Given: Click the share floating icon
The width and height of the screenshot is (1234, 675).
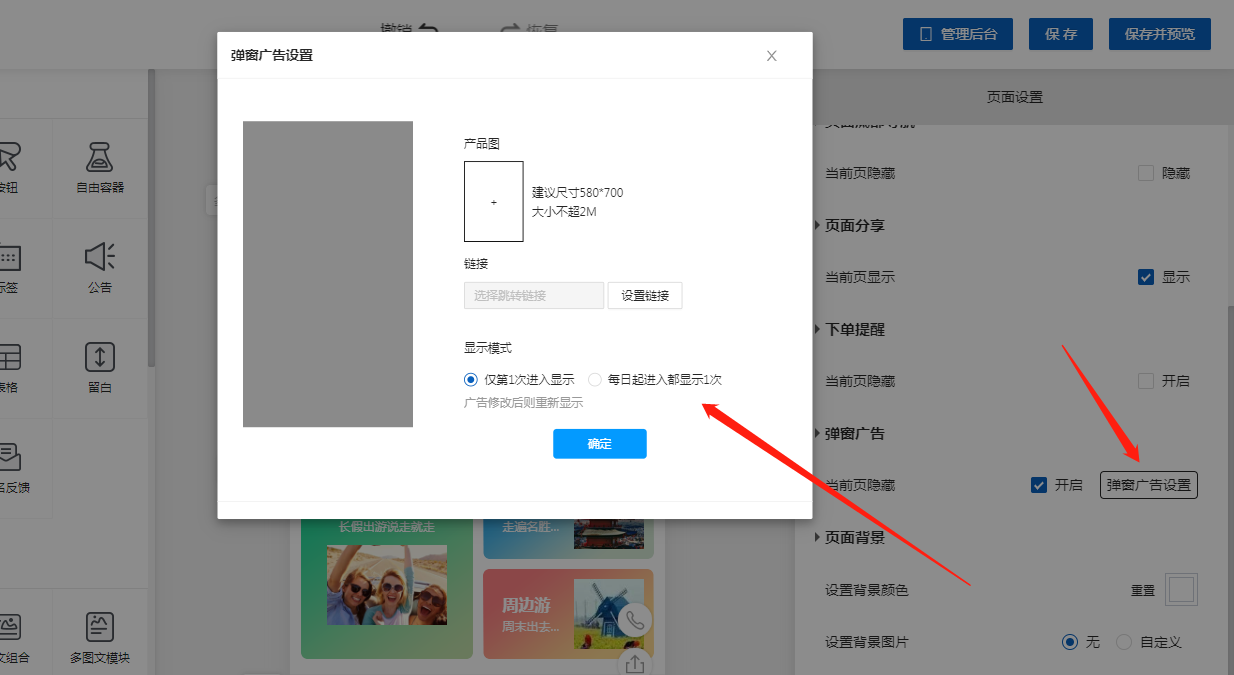Looking at the screenshot, I should pyautogui.click(x=634, y=663).
